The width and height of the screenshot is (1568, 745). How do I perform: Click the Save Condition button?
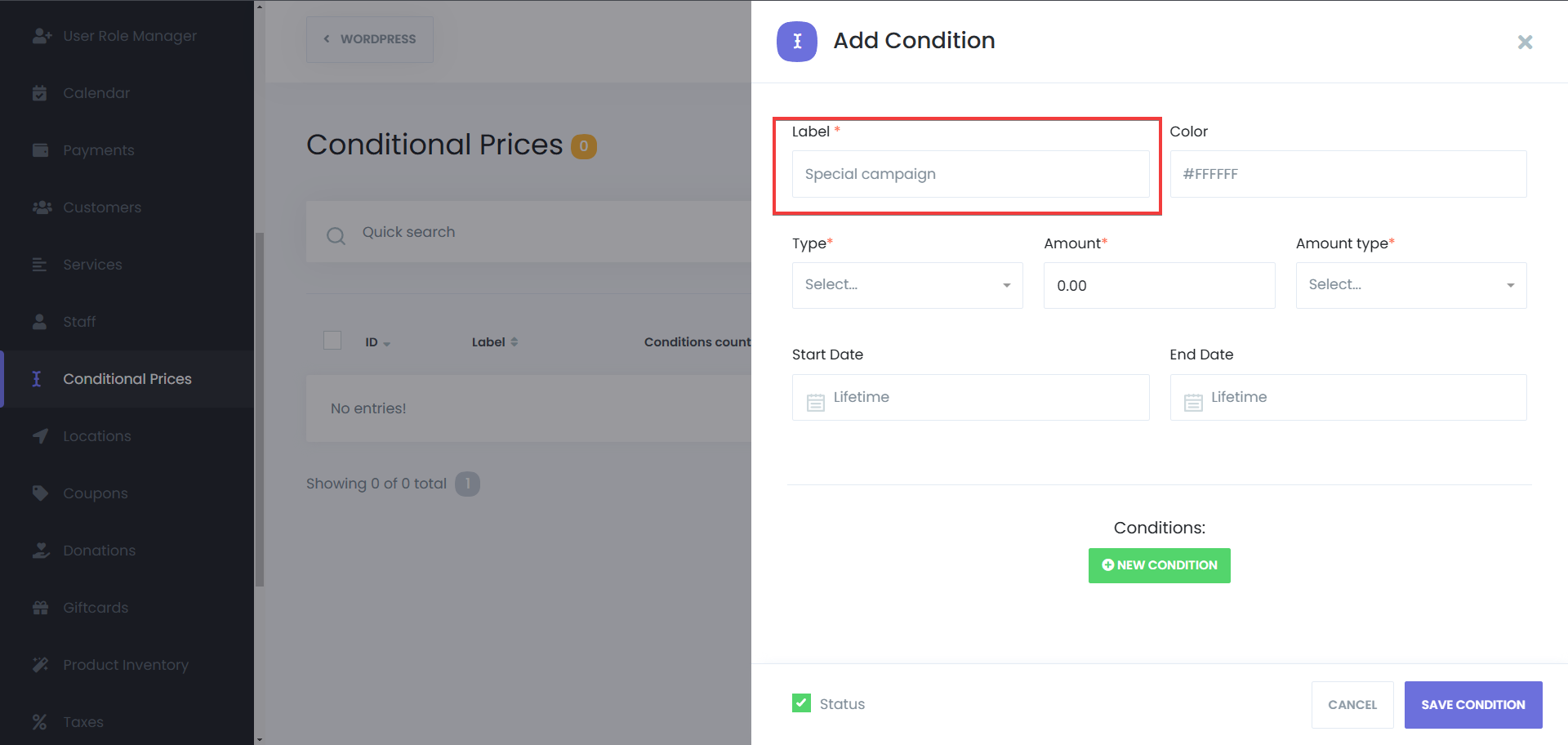1472,704
